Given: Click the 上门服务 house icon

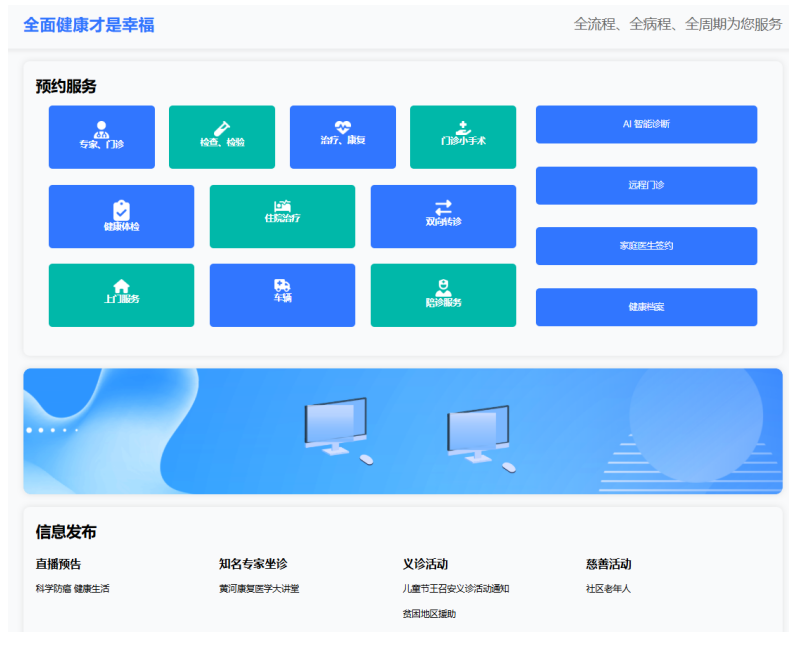Looking at the screenshot, I should click(x=121, y=286).
